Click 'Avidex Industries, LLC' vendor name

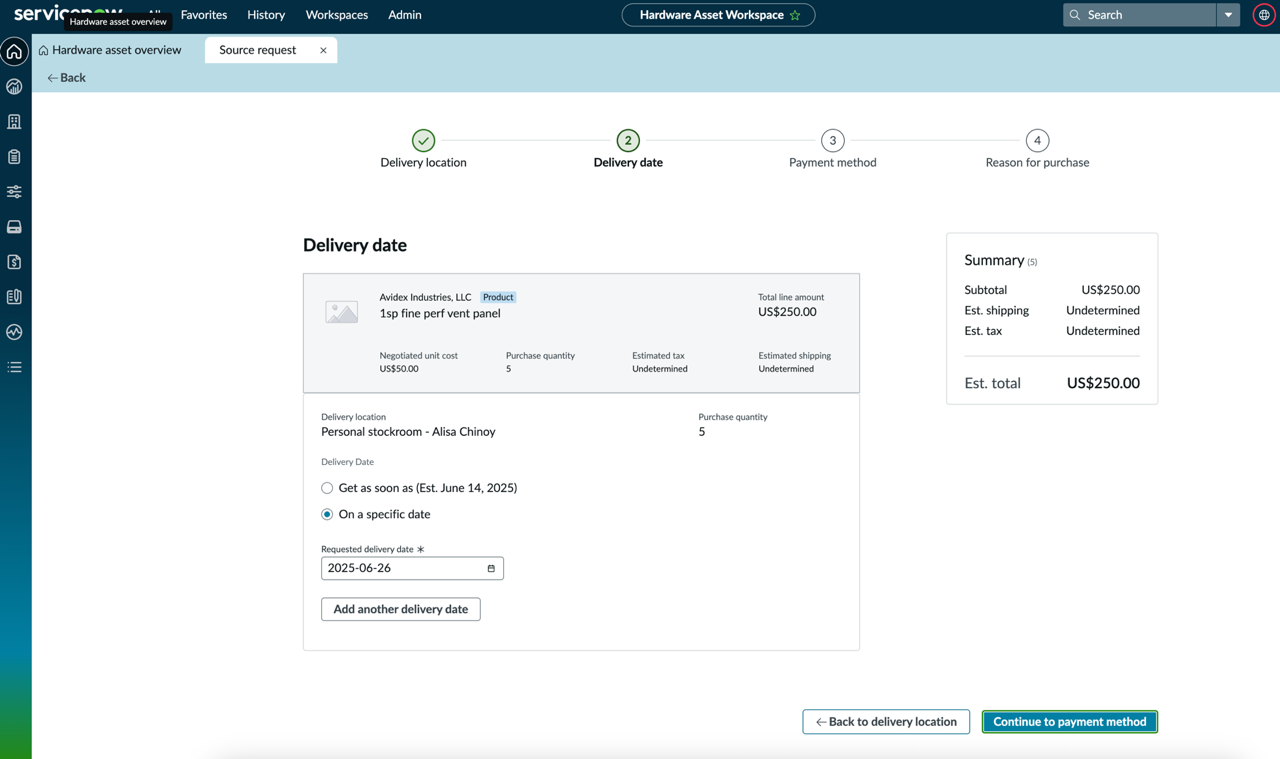tap(425, 297)
